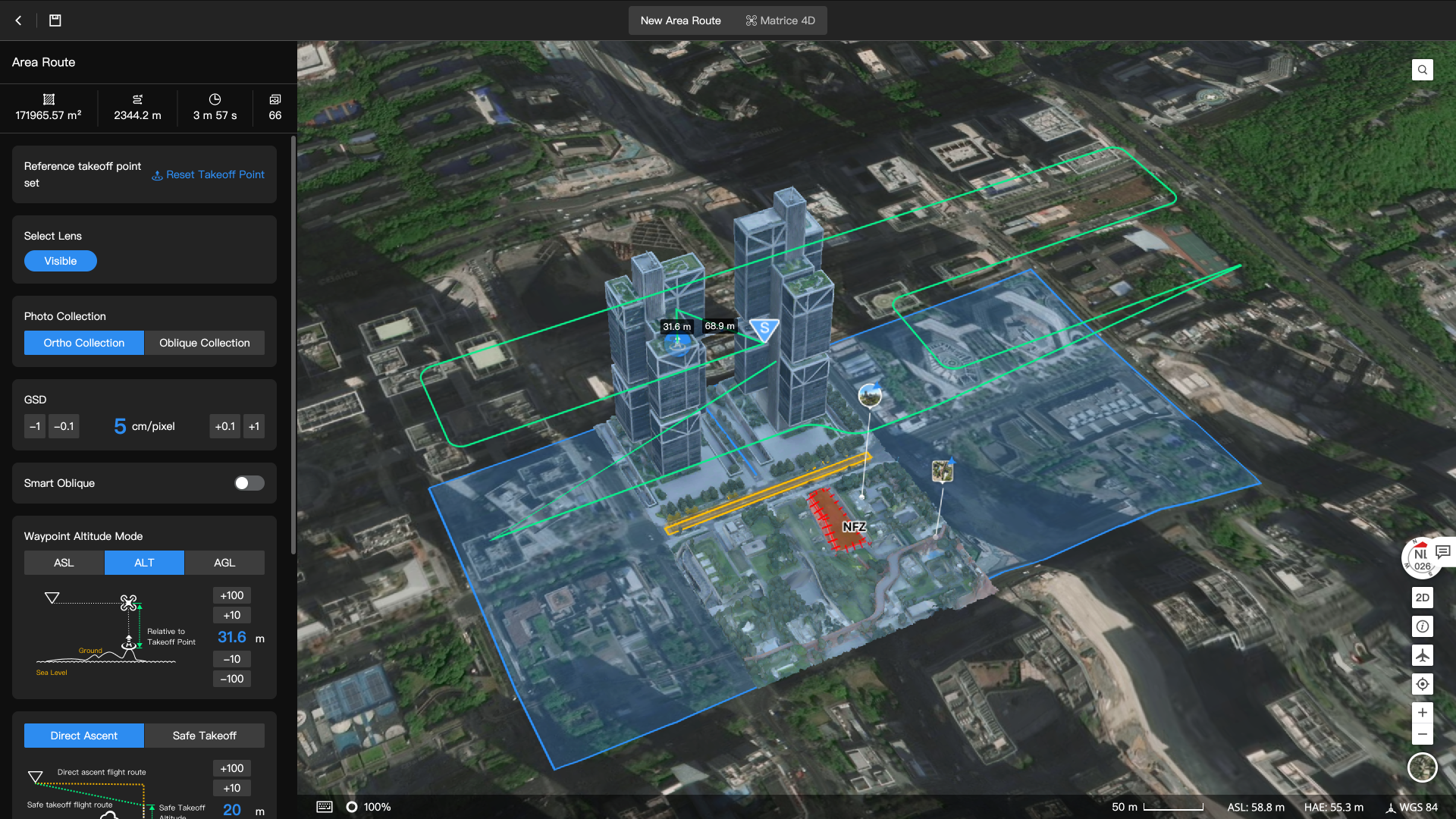Click the left panel scrollbar
This screenshot has height=819, width=1456.
(x=293, y=345)
